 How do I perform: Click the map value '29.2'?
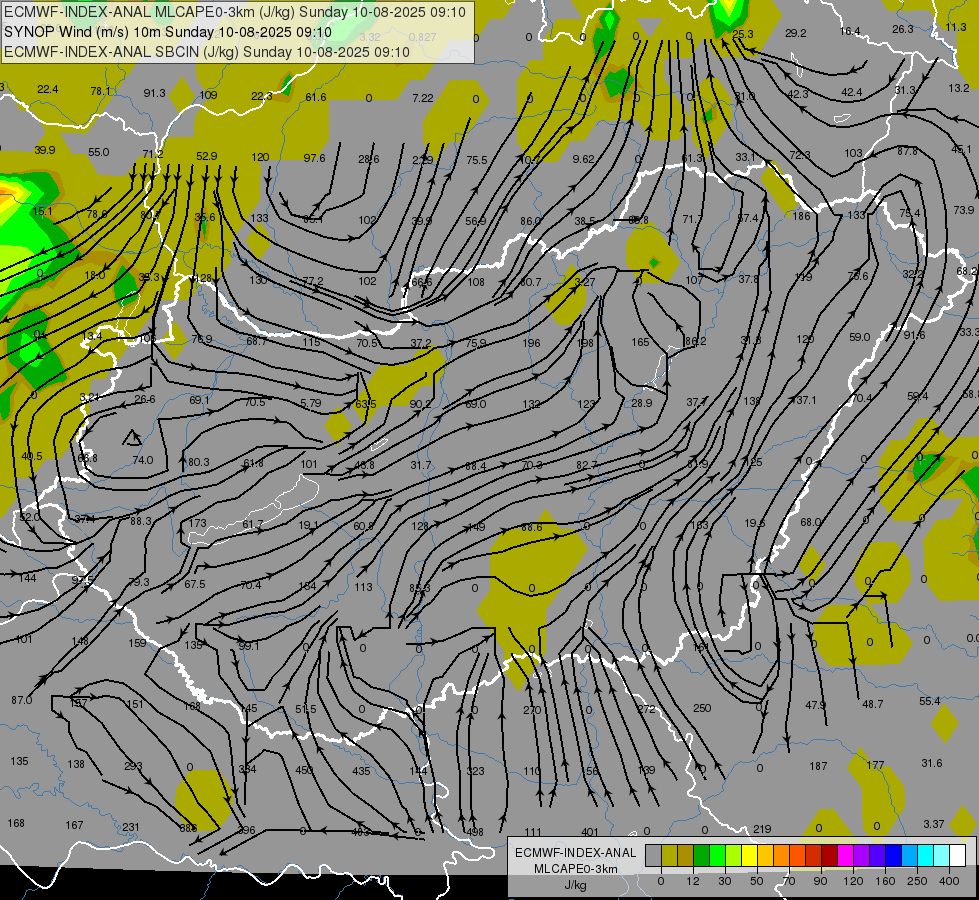click(795, 33)
